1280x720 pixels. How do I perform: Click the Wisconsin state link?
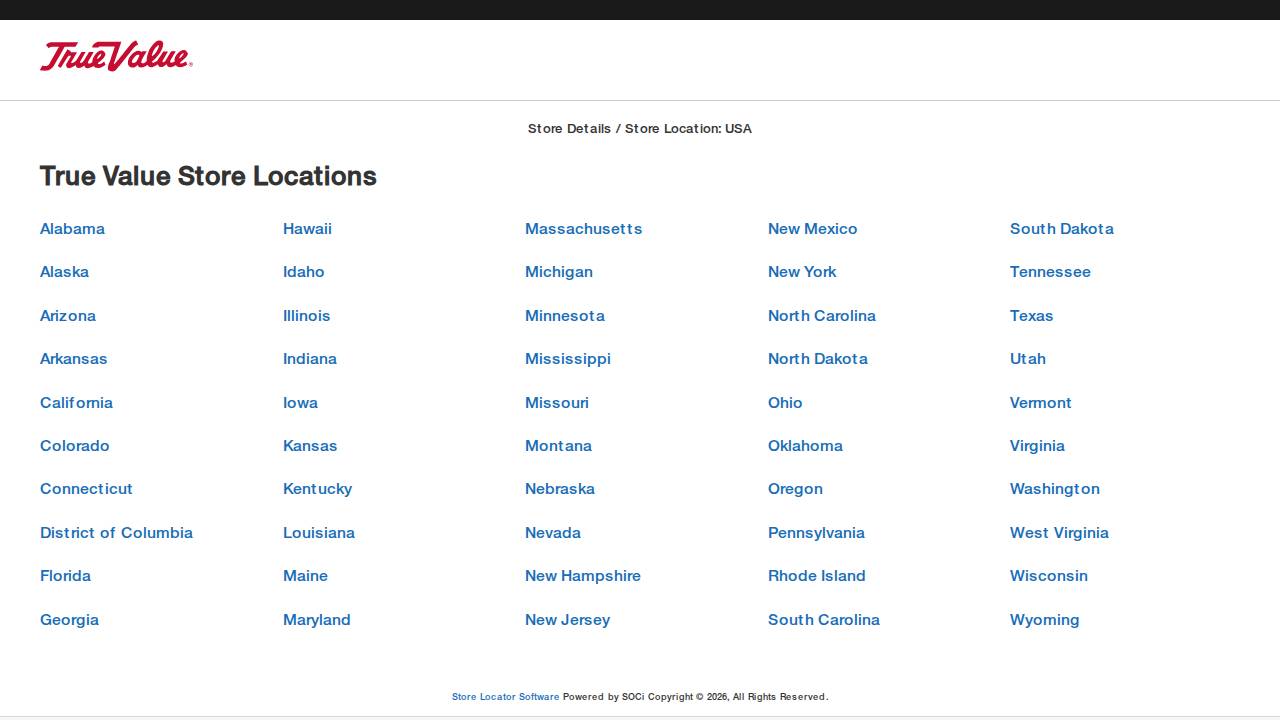coord(1048,575)
